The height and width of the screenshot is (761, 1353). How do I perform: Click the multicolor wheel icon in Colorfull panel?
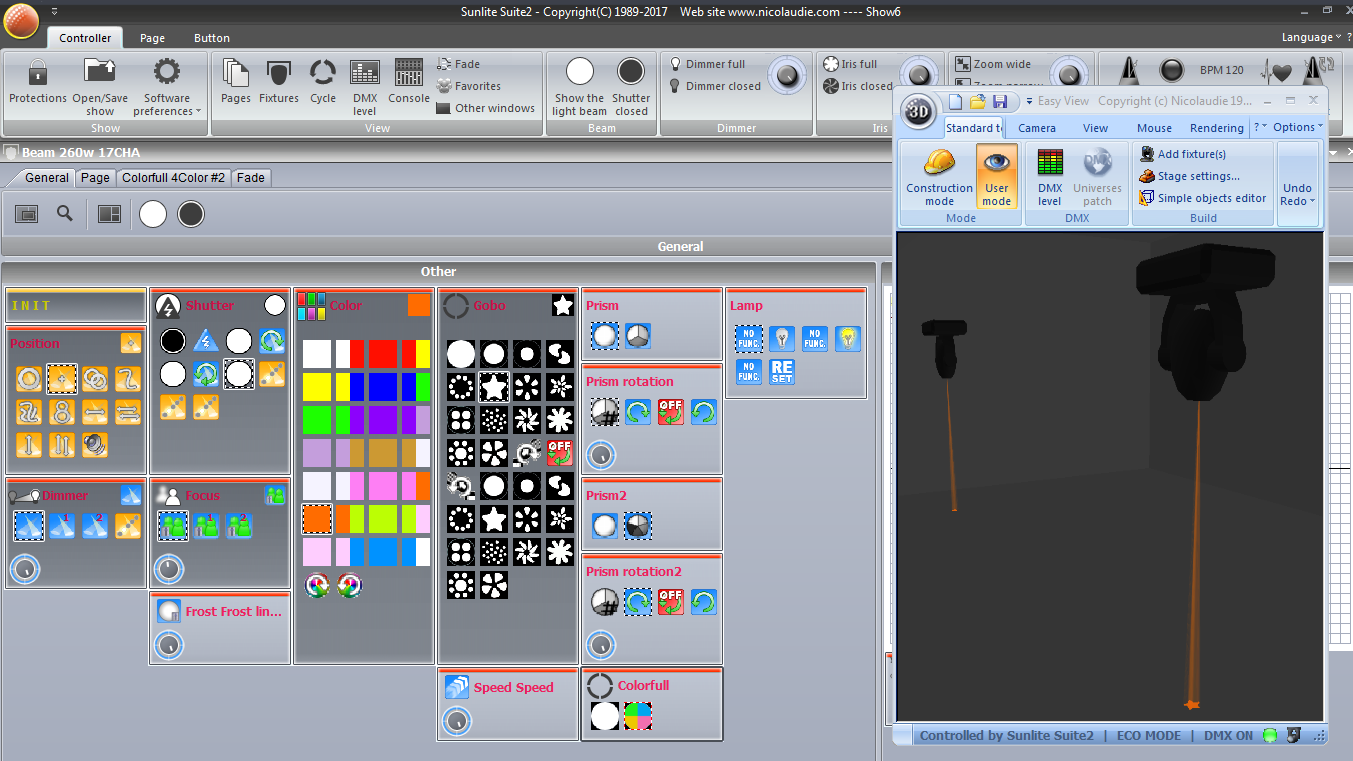638,716
